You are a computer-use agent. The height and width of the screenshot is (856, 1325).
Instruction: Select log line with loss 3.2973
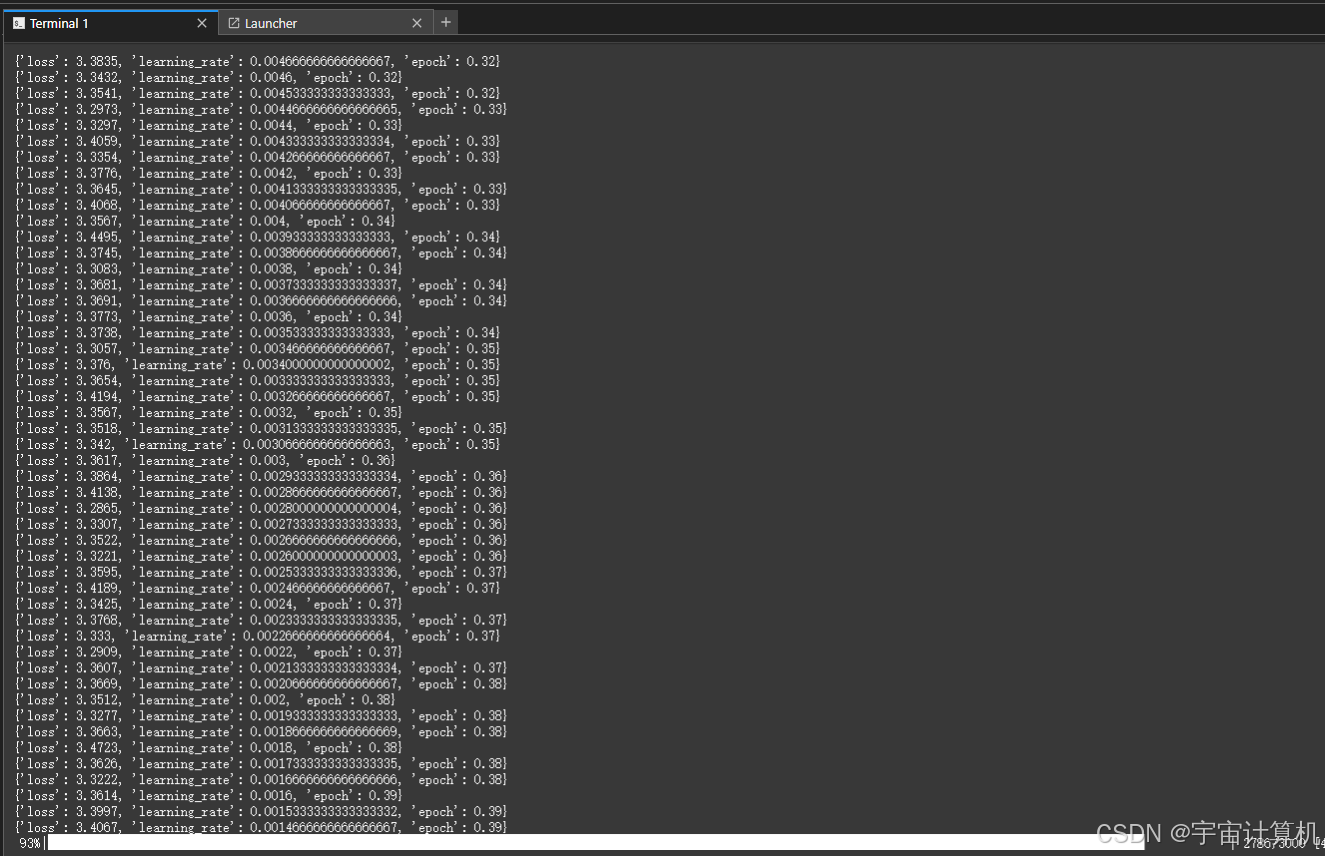[x=262, y=109]
